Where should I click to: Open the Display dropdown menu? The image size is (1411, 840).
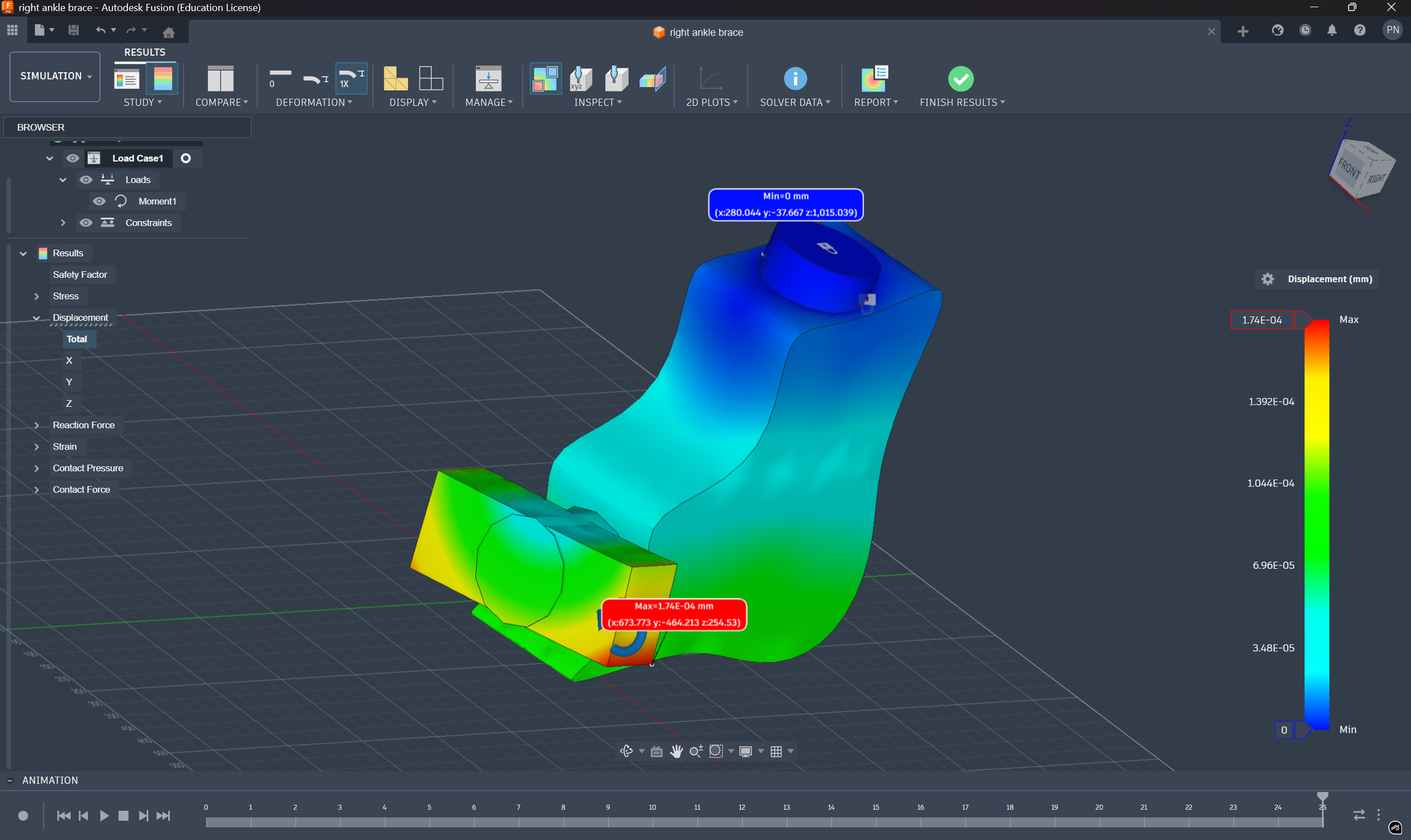[413, 102]
